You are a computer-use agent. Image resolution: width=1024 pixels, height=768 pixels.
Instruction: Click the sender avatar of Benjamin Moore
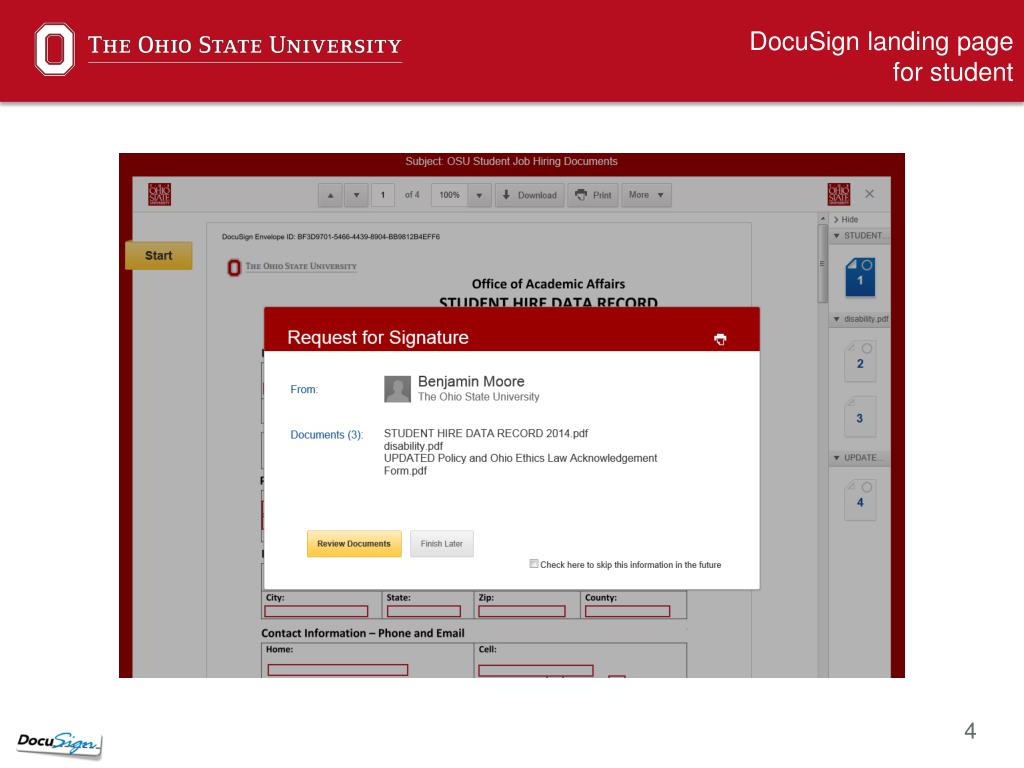coord(397,389)
